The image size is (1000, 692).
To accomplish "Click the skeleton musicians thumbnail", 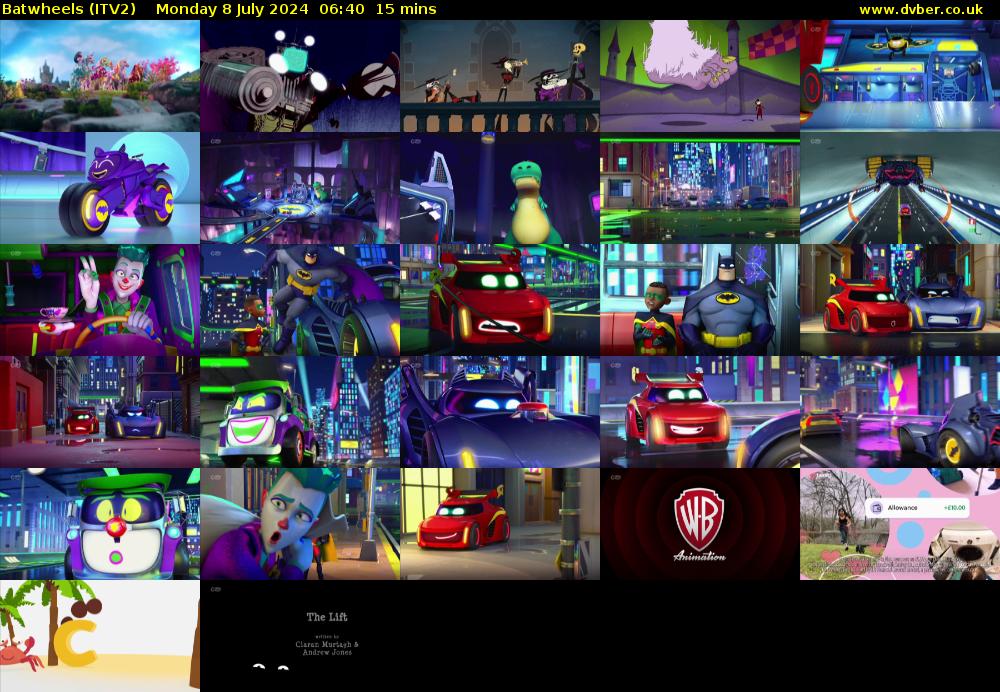I will (500, 76).
